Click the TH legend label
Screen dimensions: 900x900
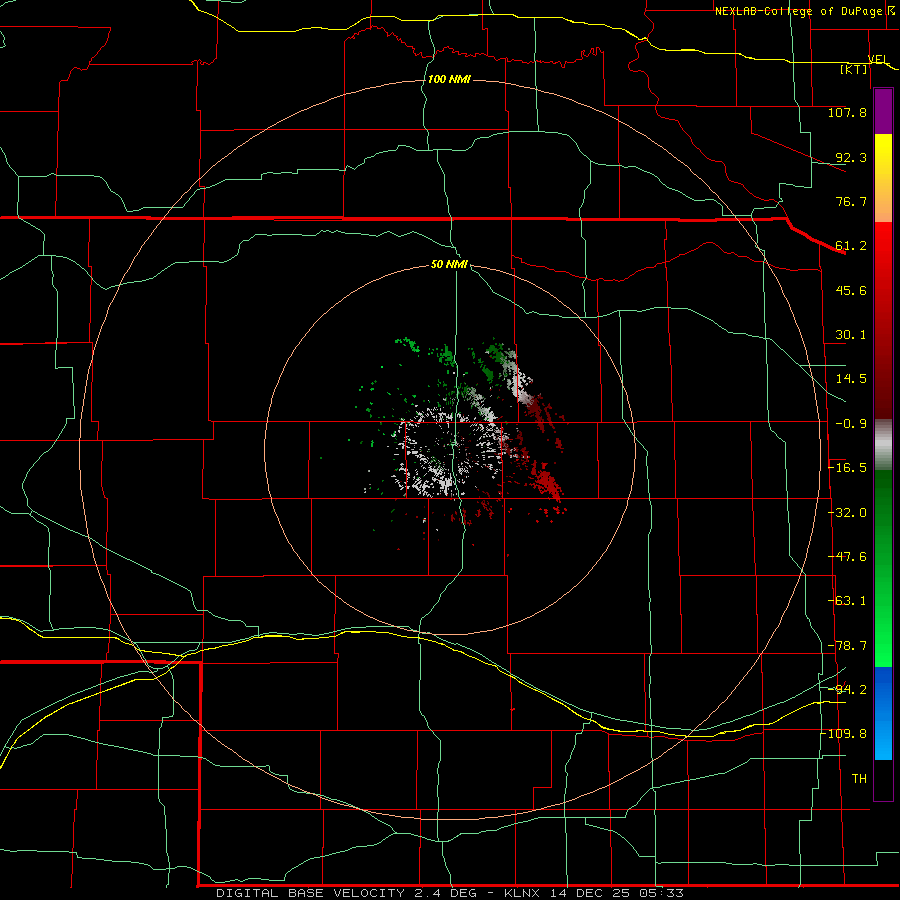click(859, 779)
